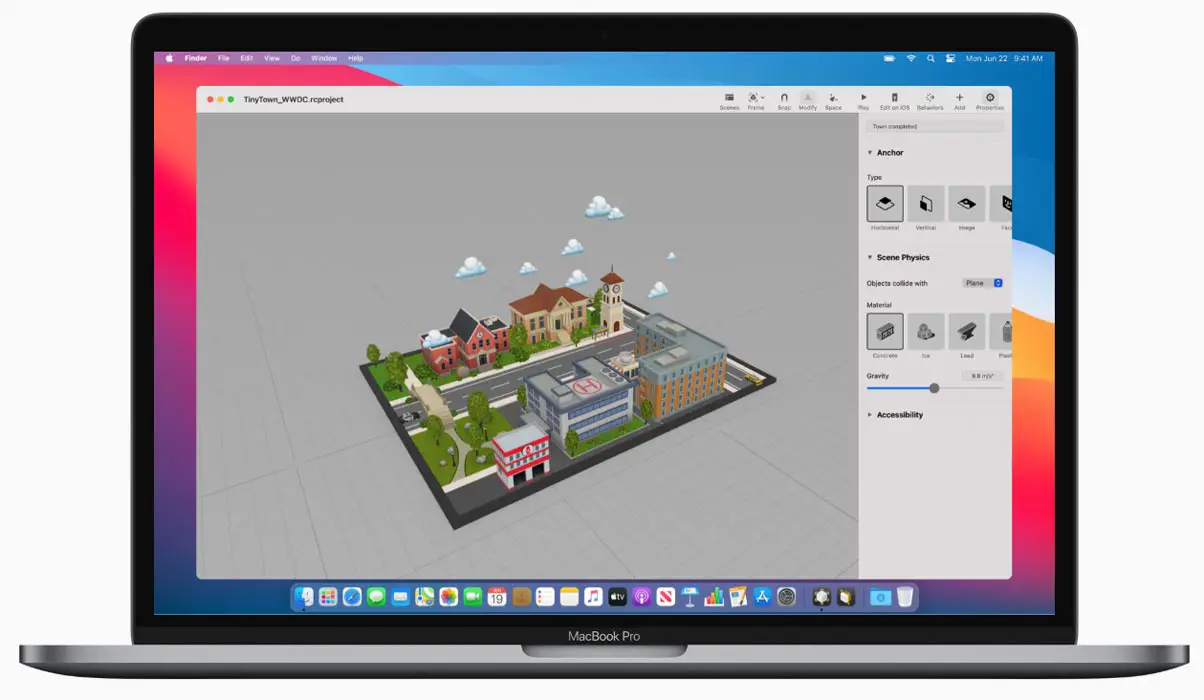This screenshot has height=700, width=1204.
Task: Open FaceTime from the Dock
Action: (473, 597)
